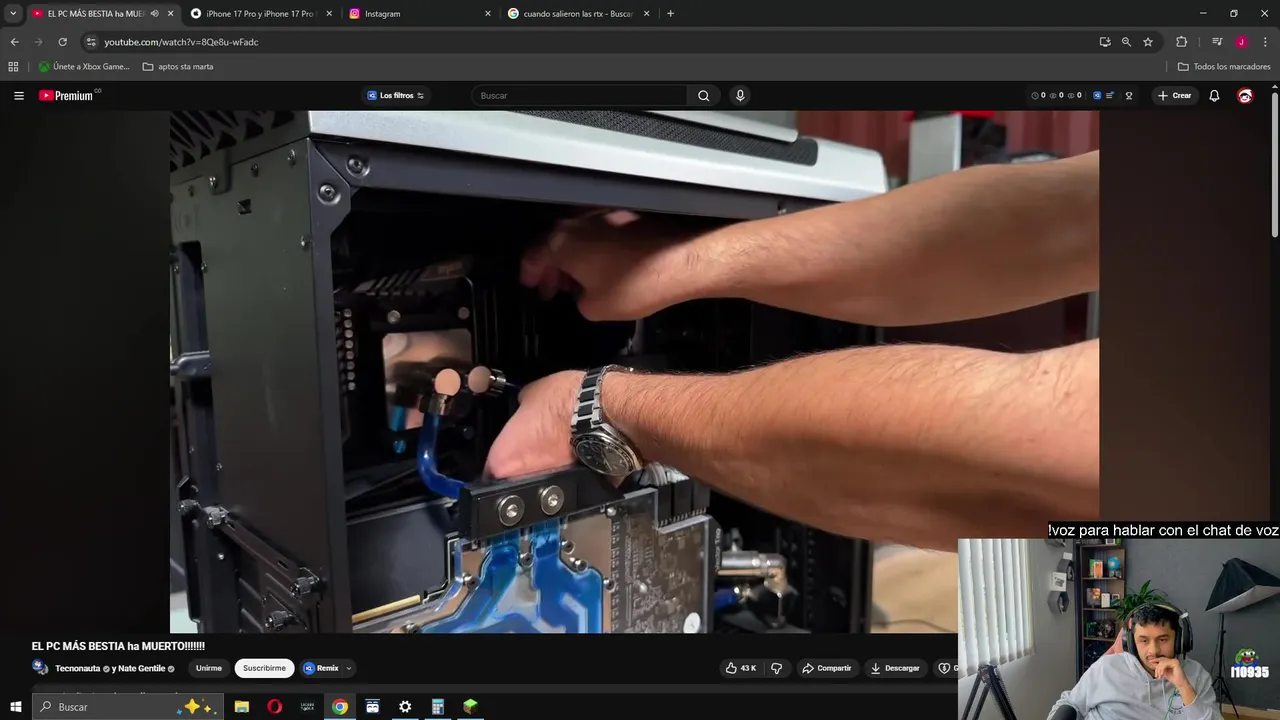
Task: Click the Windows taskbar Buscar search box
Action: click(x=128, y=707)
